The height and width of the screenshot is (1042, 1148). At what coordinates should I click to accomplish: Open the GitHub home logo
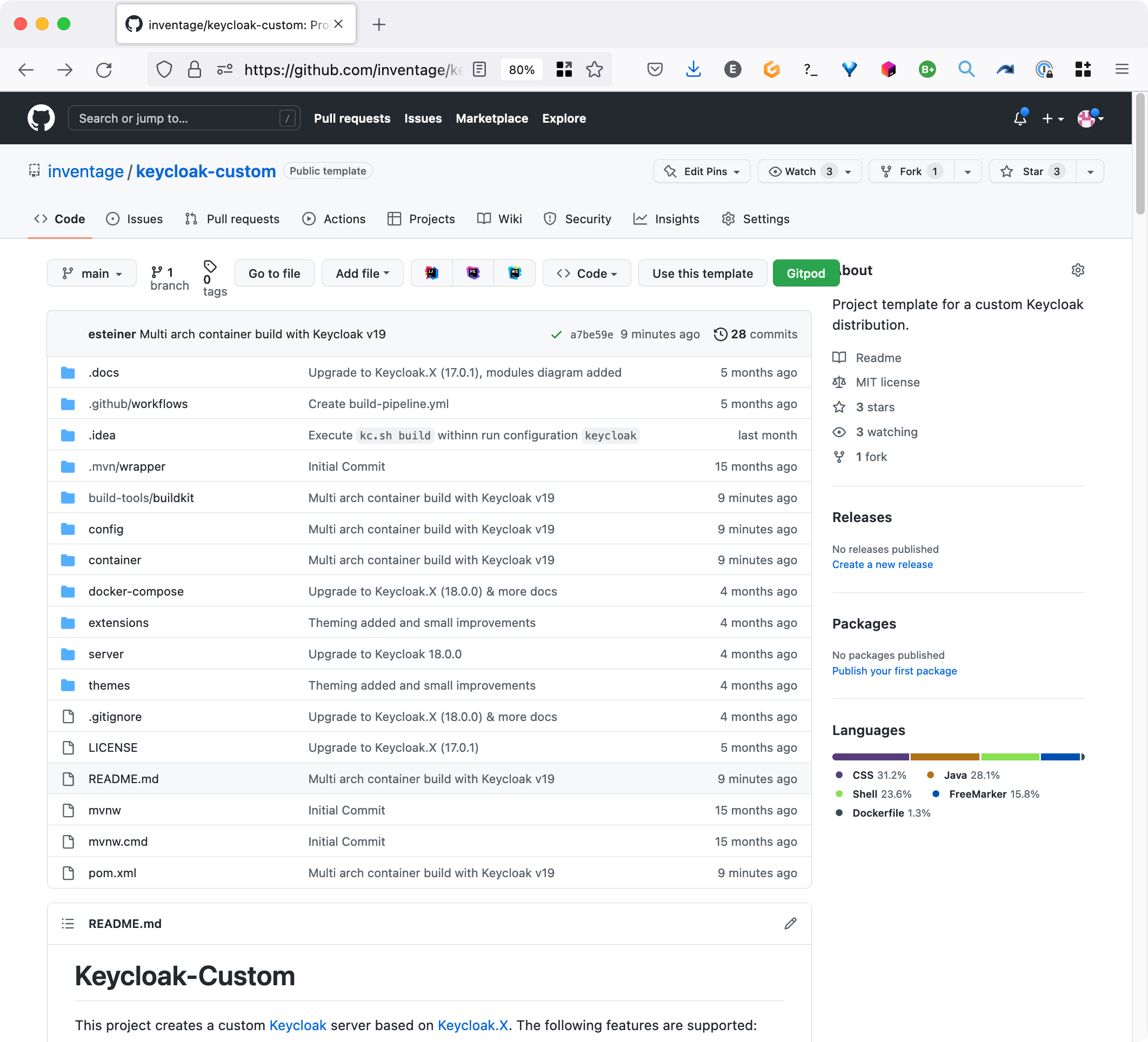(41, 118)
